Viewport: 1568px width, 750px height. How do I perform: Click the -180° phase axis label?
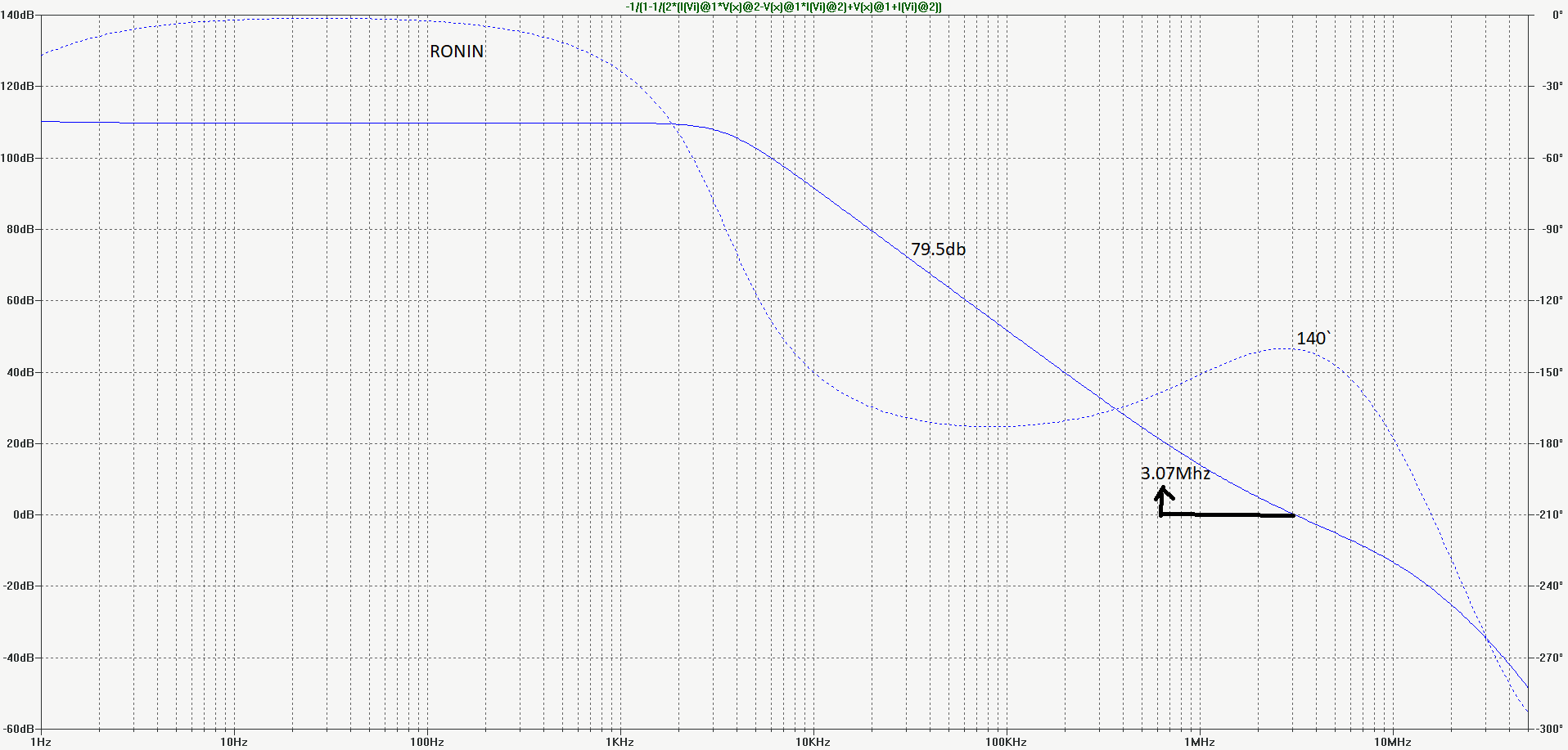pos(1549,443)
